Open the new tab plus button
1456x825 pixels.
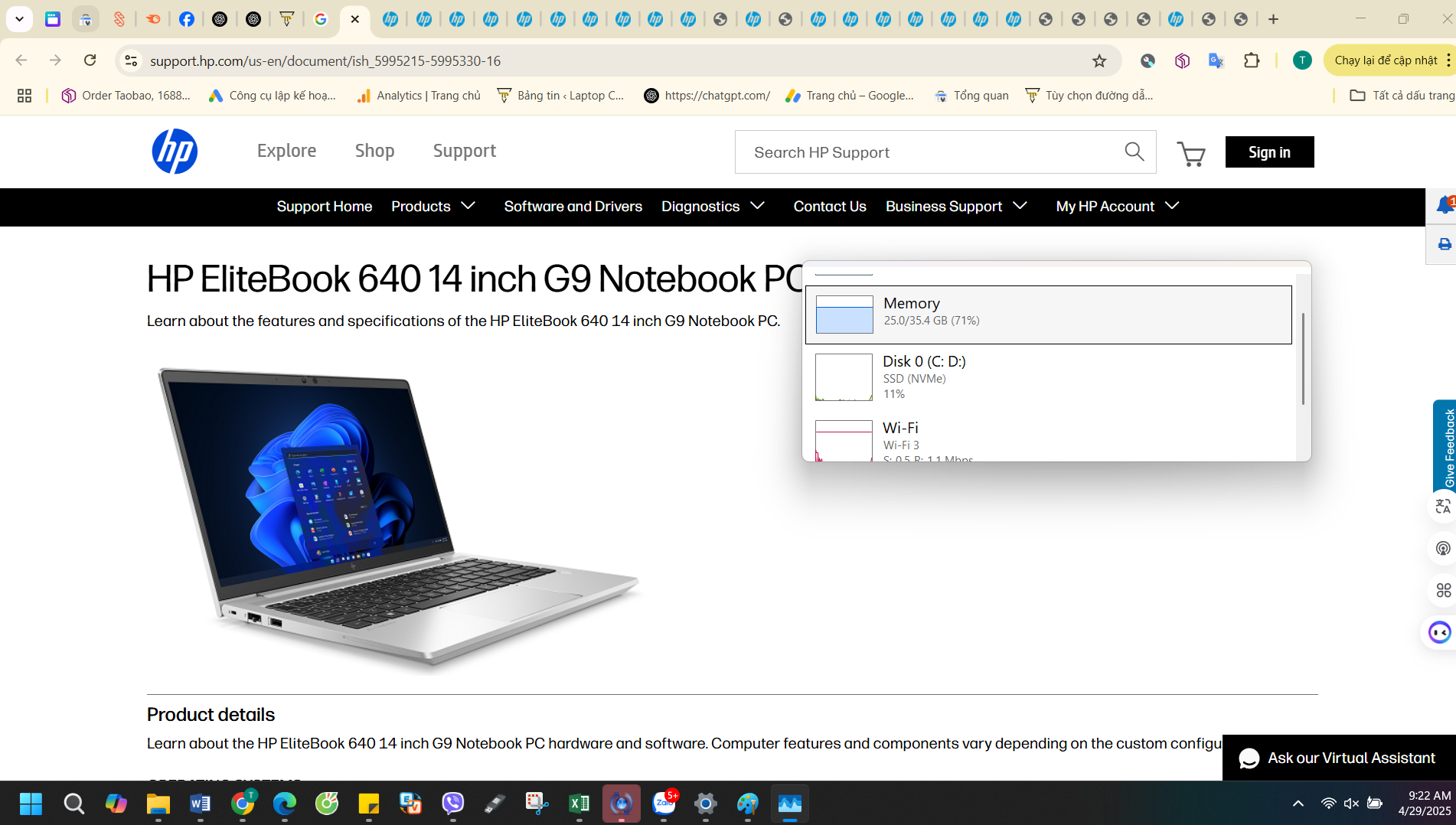click(x=1273, y=19)
